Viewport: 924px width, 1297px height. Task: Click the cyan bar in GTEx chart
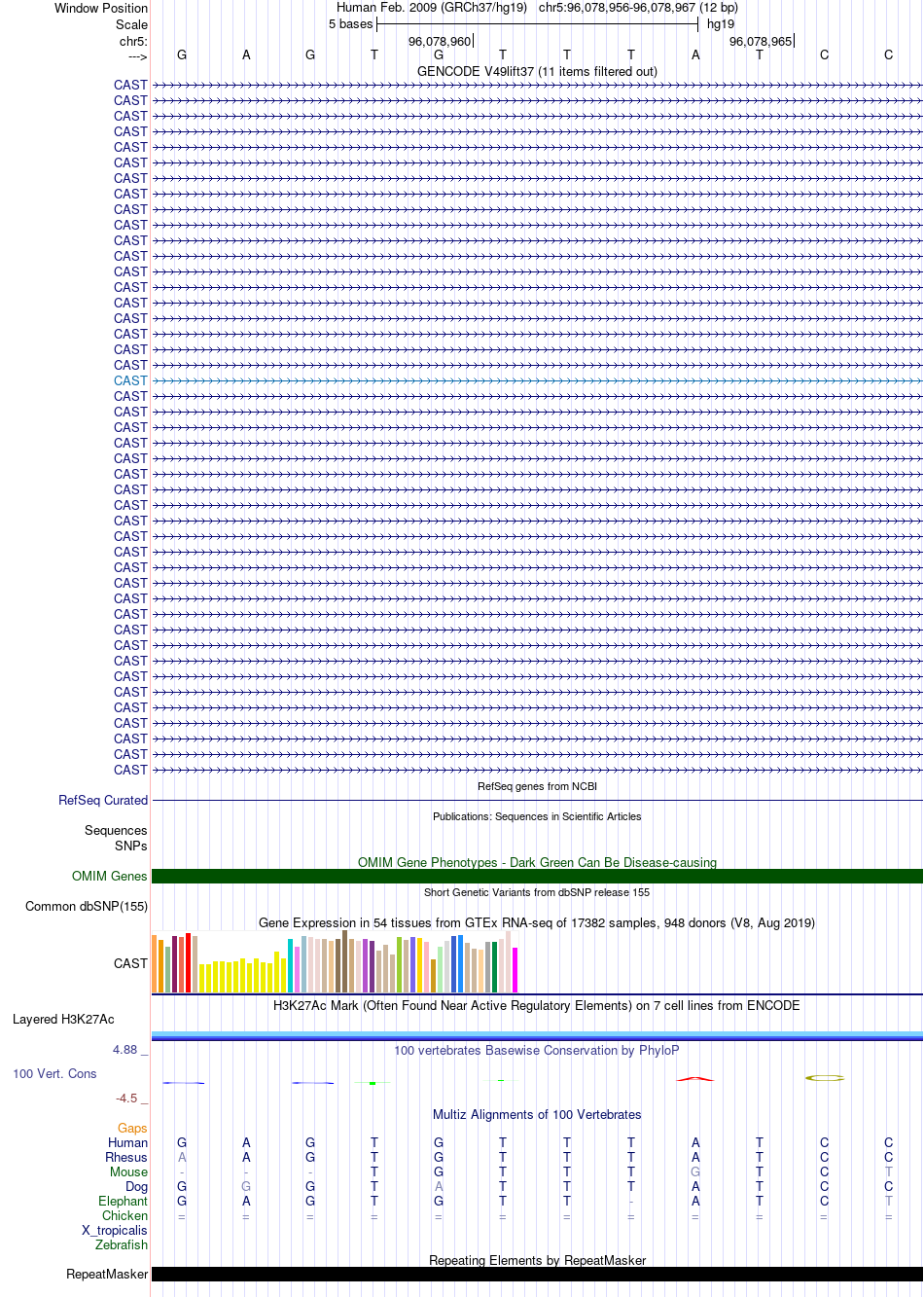(290, 965)
